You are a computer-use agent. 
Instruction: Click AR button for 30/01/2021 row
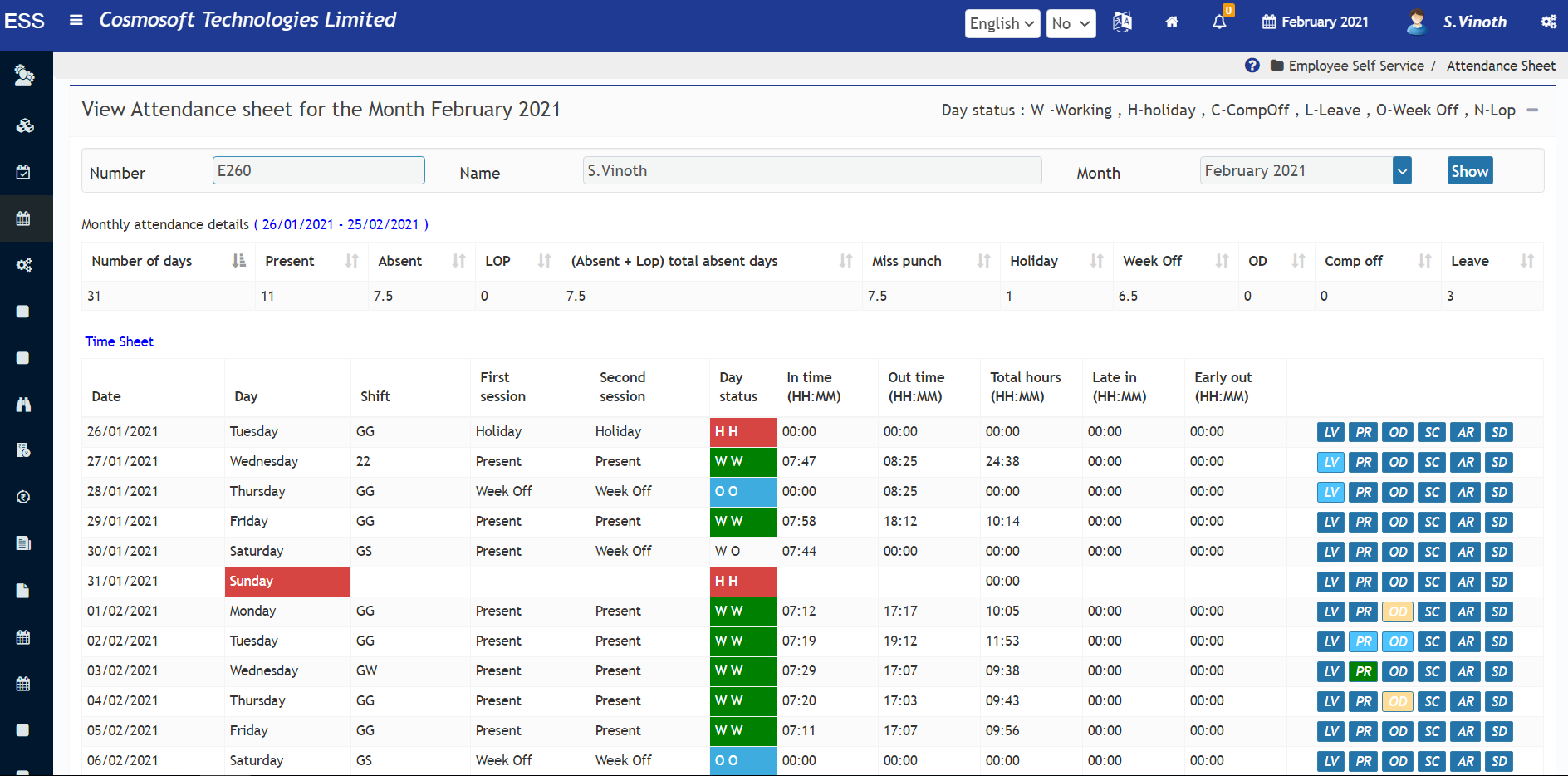pyautogui.click(x=1466, y=552)
